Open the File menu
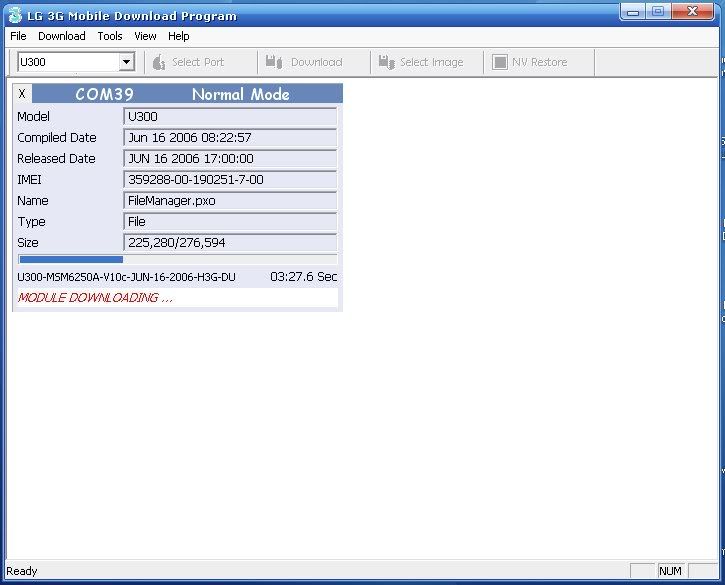Image resolution: width=725 pixels, height=585 pixels. [18, 36]
